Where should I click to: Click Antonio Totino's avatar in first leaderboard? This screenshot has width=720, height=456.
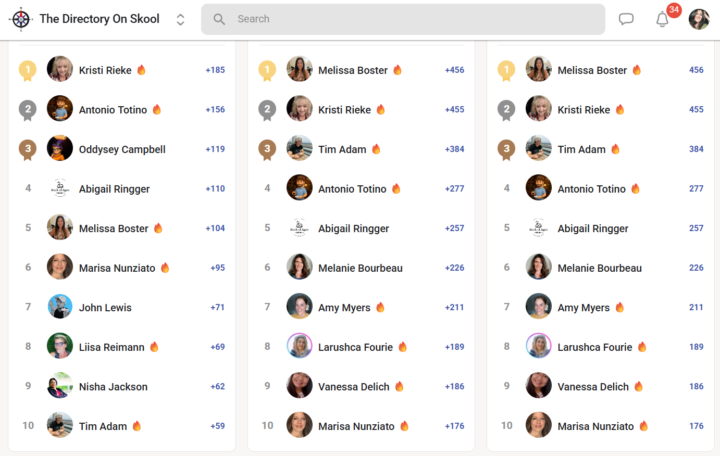click(60, 109)
